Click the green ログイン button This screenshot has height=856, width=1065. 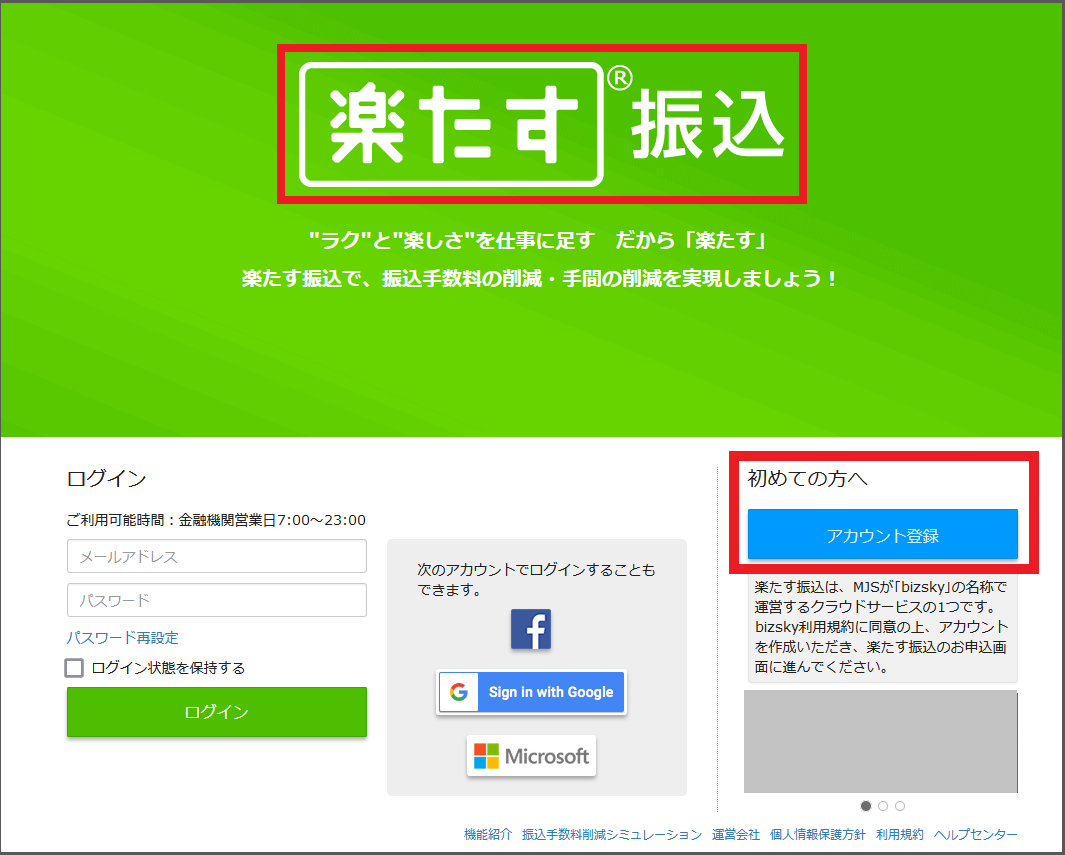217,712
